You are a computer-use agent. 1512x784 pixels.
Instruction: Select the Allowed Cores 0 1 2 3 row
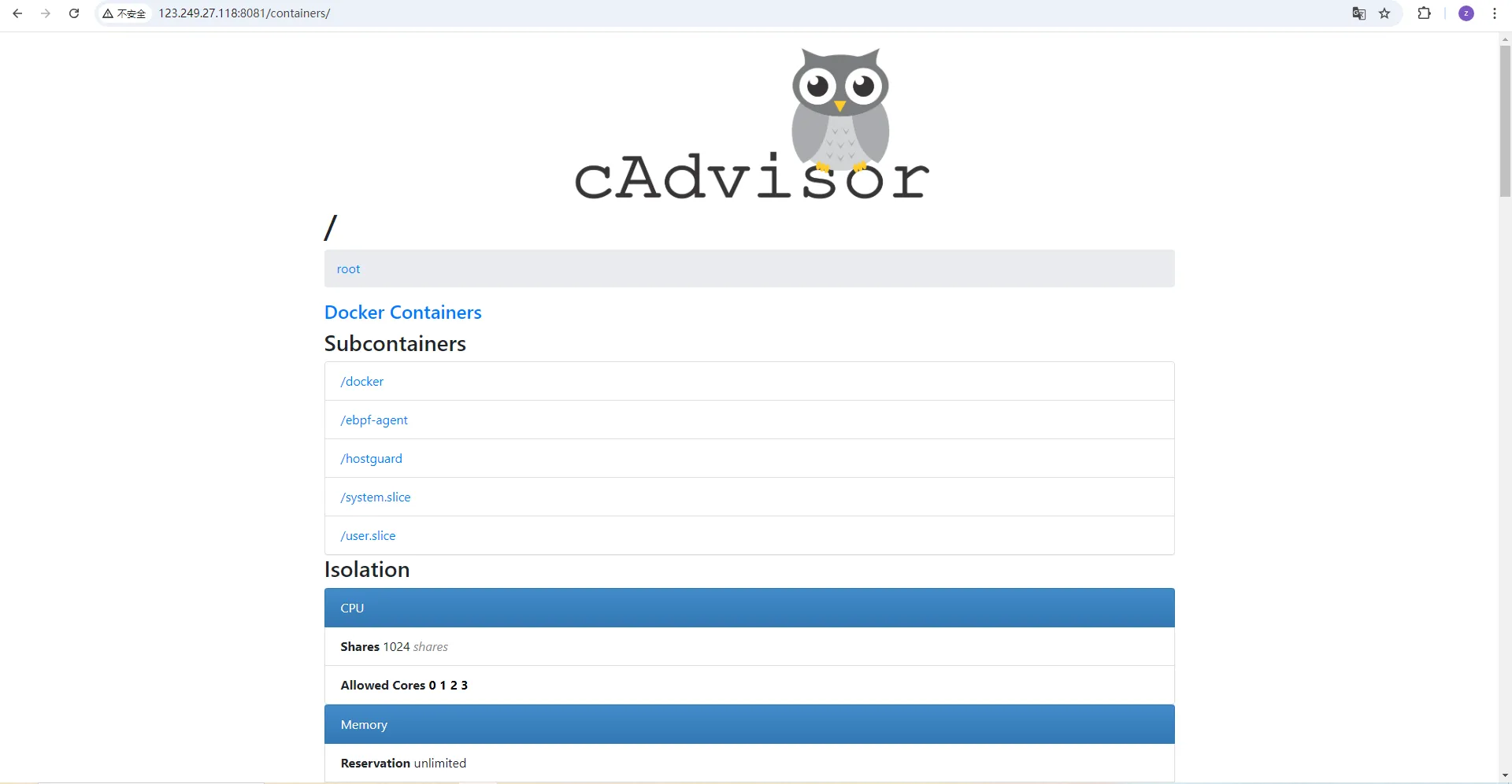[750, 686]
